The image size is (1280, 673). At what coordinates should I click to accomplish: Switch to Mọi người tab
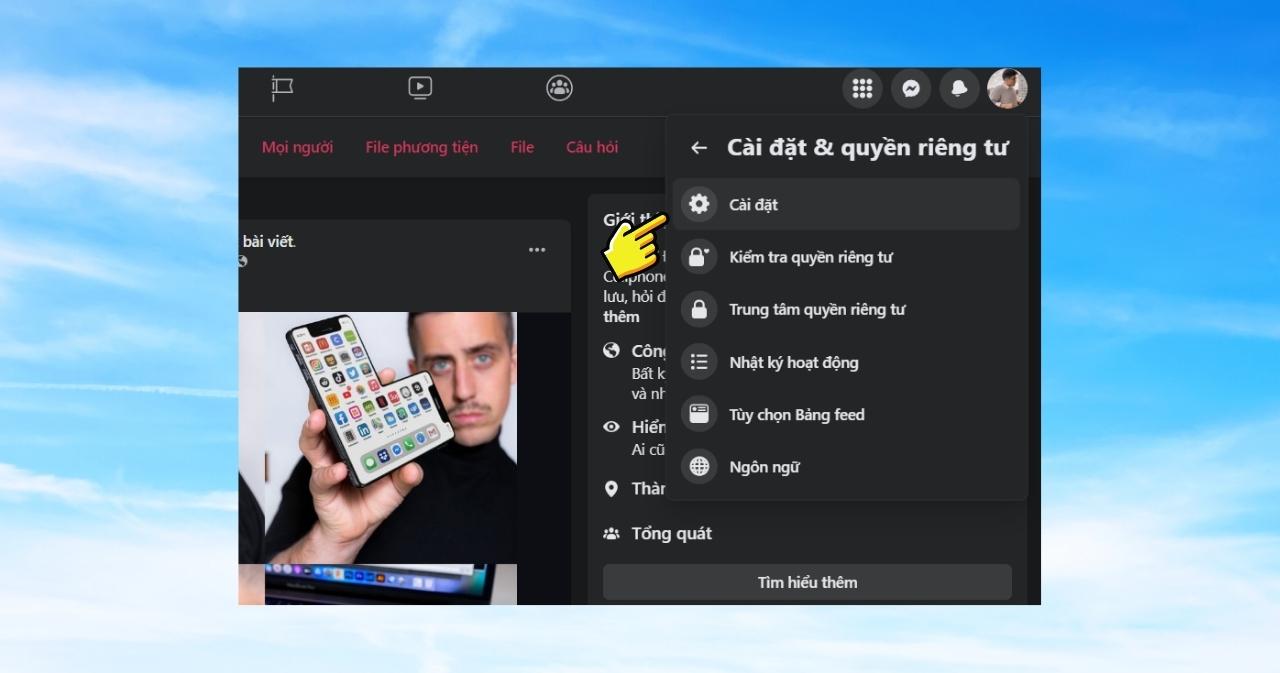(298, 147)
